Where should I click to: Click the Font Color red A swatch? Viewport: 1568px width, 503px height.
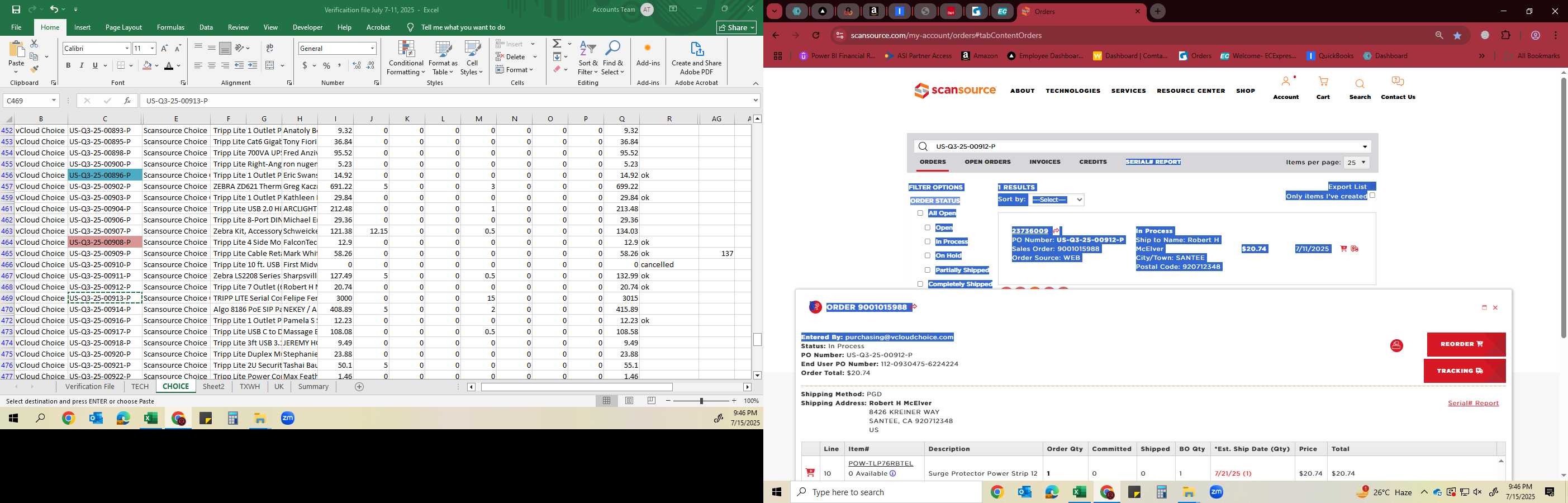tap(169, 66)
